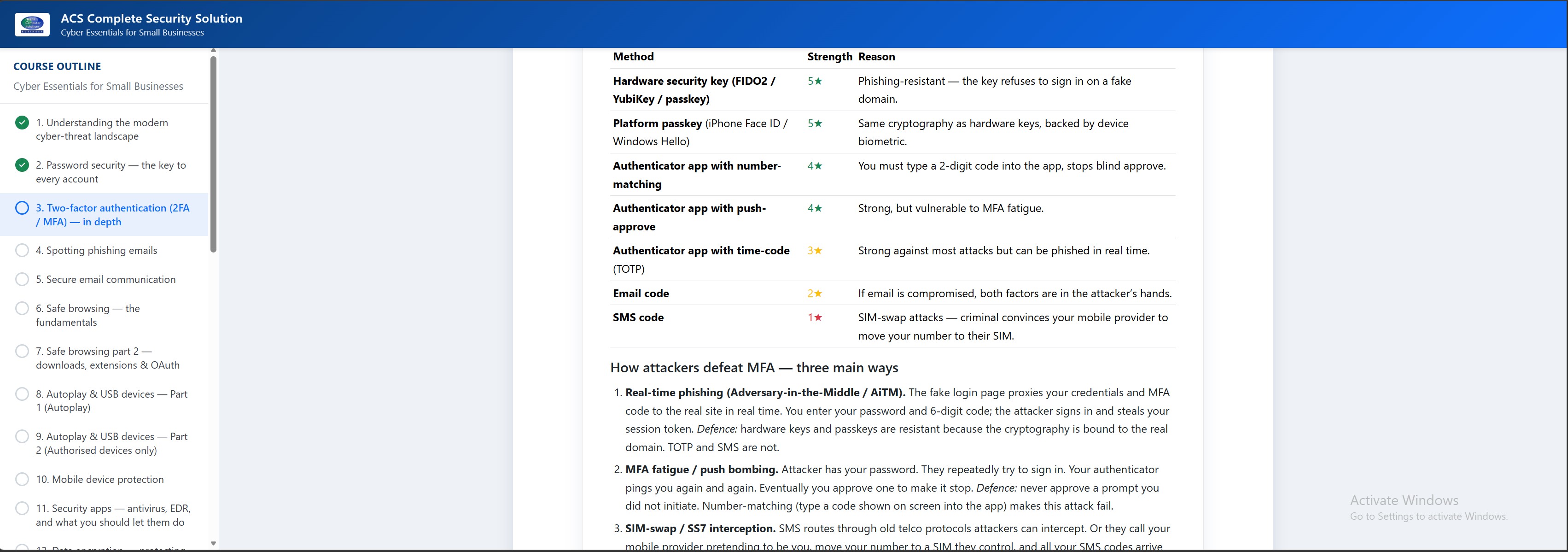This screenshot has width=1568, height=552.
Task: Click the active Two-factor authentication lesson entry
Action: point(112,214)
